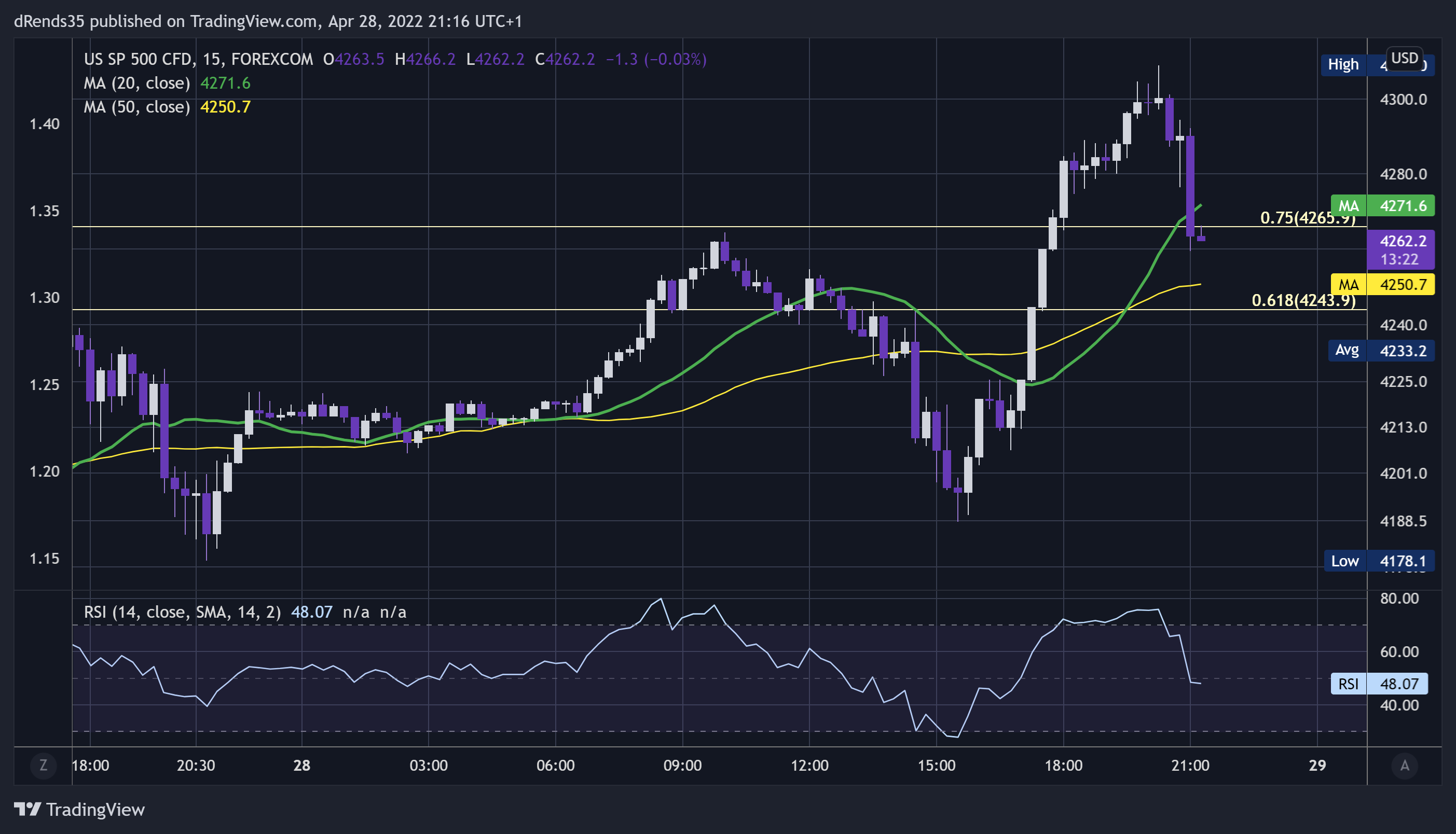Click the Z timezone button on the time axis
This screenshot has width=1456, height=834.
click(x=43, y=765)
